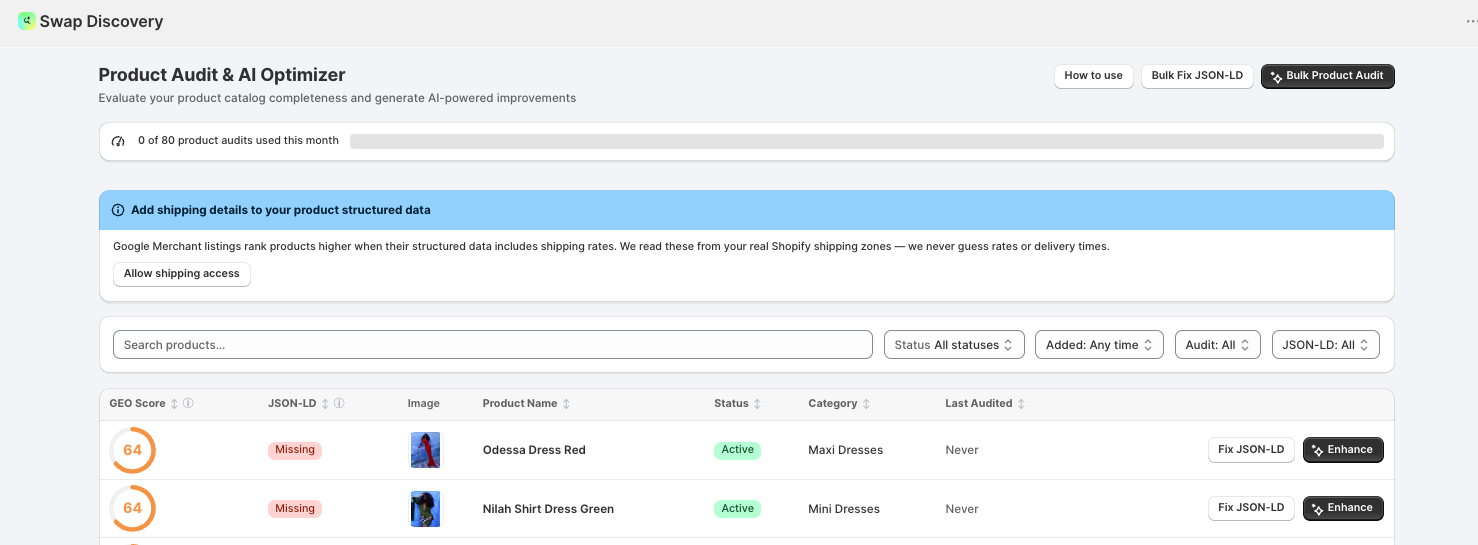Click GEO score 64 ring for Odessa Dress Red

(132, 450)
